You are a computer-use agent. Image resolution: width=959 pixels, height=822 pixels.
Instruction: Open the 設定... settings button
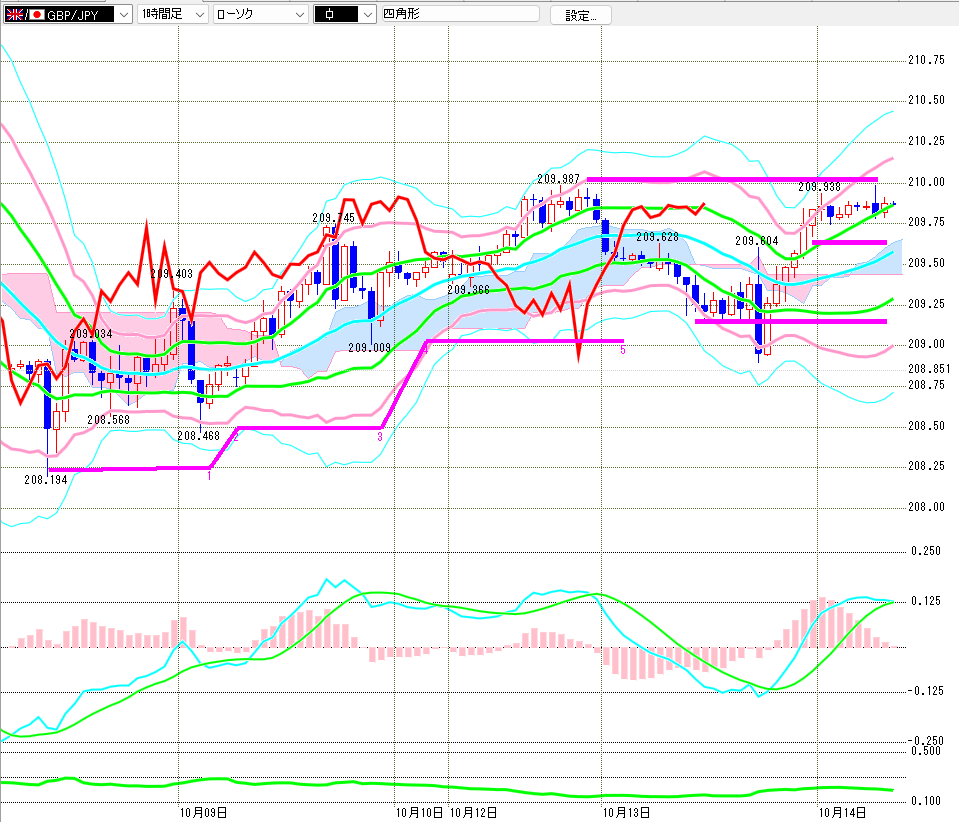(x=580, y=15)
